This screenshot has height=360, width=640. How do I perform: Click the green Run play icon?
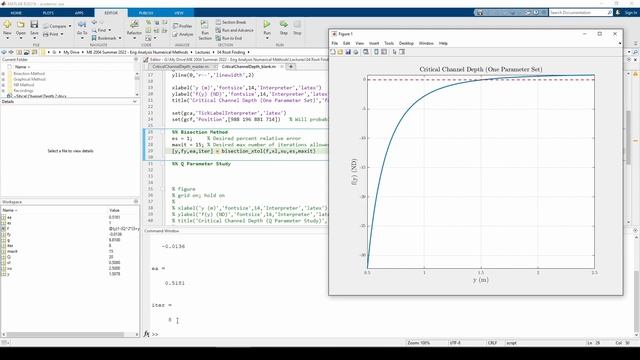[x=267, y=24]
